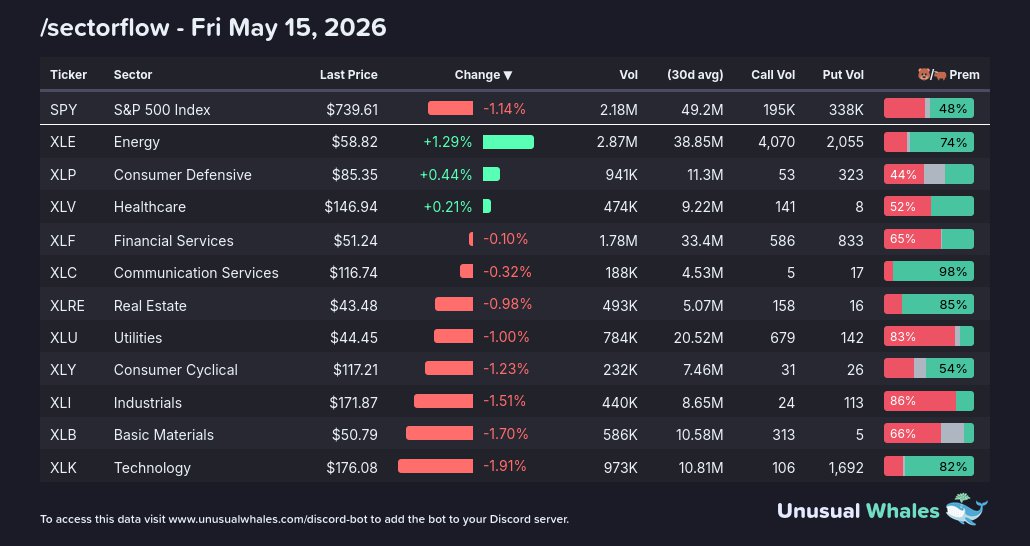The image size is (1030, 546).
Task: Click the XLU premium bar showing 83%
Action: coord(929,336)
